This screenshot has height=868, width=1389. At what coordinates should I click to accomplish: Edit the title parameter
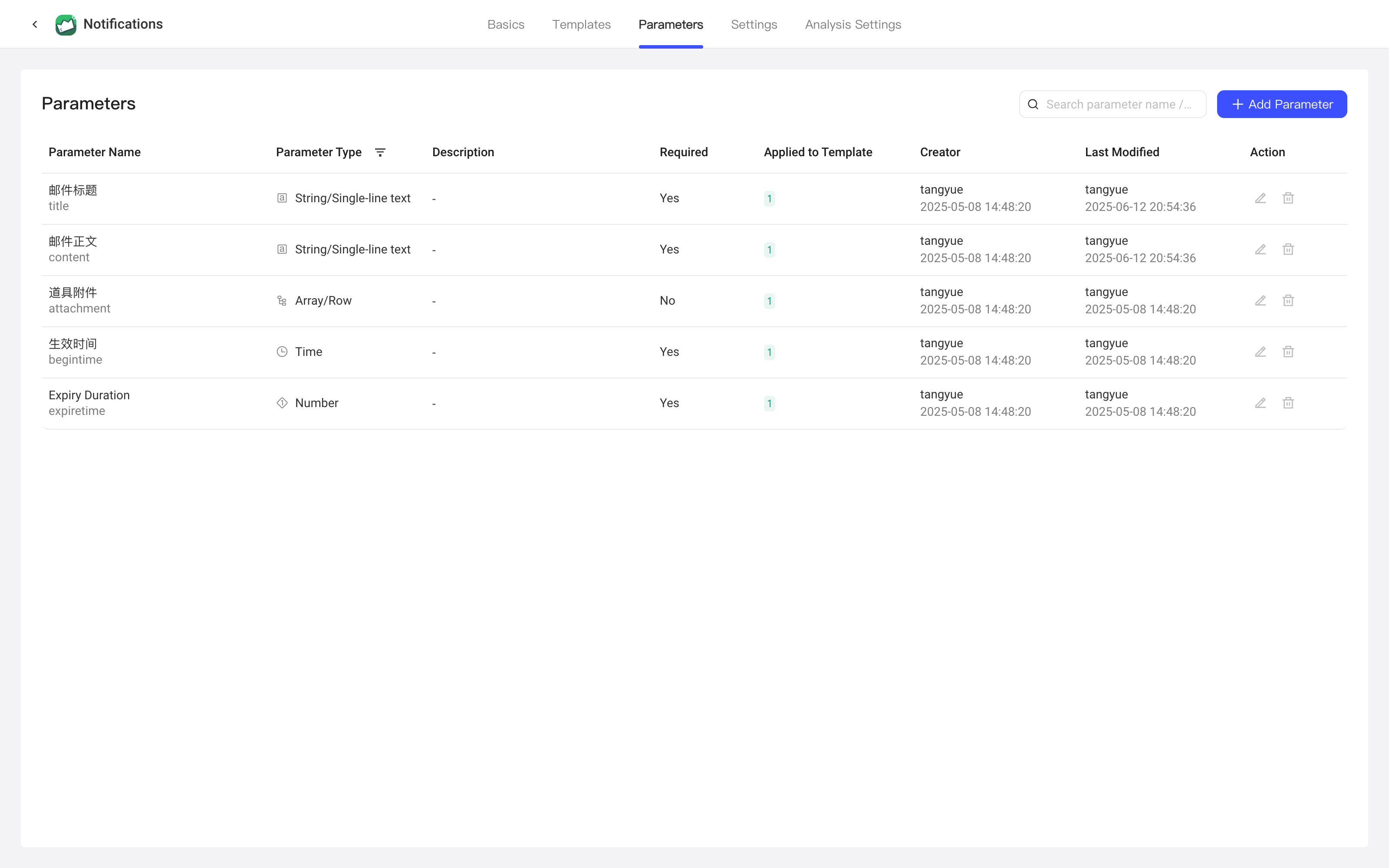pyautogui.click(x=1261, y=198)
